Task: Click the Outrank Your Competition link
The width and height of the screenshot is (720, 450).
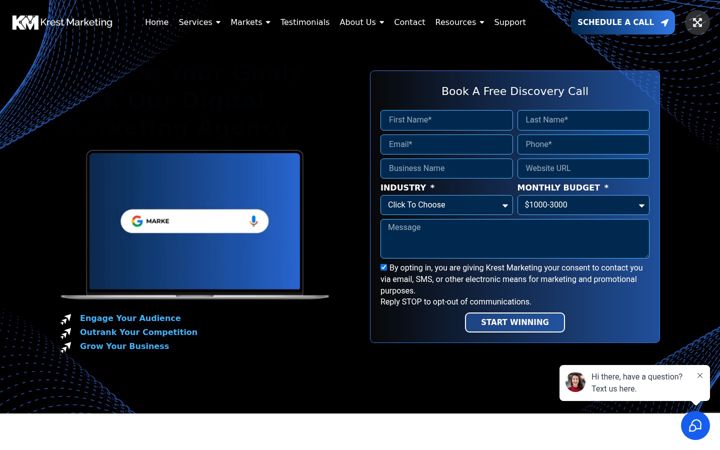Action: pos(139,332)
